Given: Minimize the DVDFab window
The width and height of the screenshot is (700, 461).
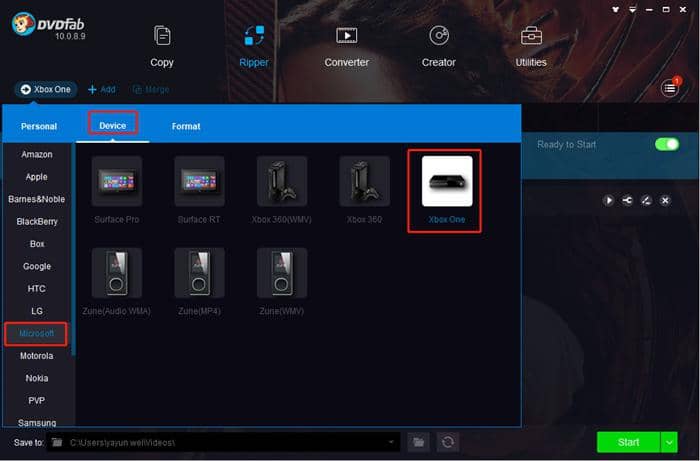Looking at the screenshot, I should coord(649,9).
